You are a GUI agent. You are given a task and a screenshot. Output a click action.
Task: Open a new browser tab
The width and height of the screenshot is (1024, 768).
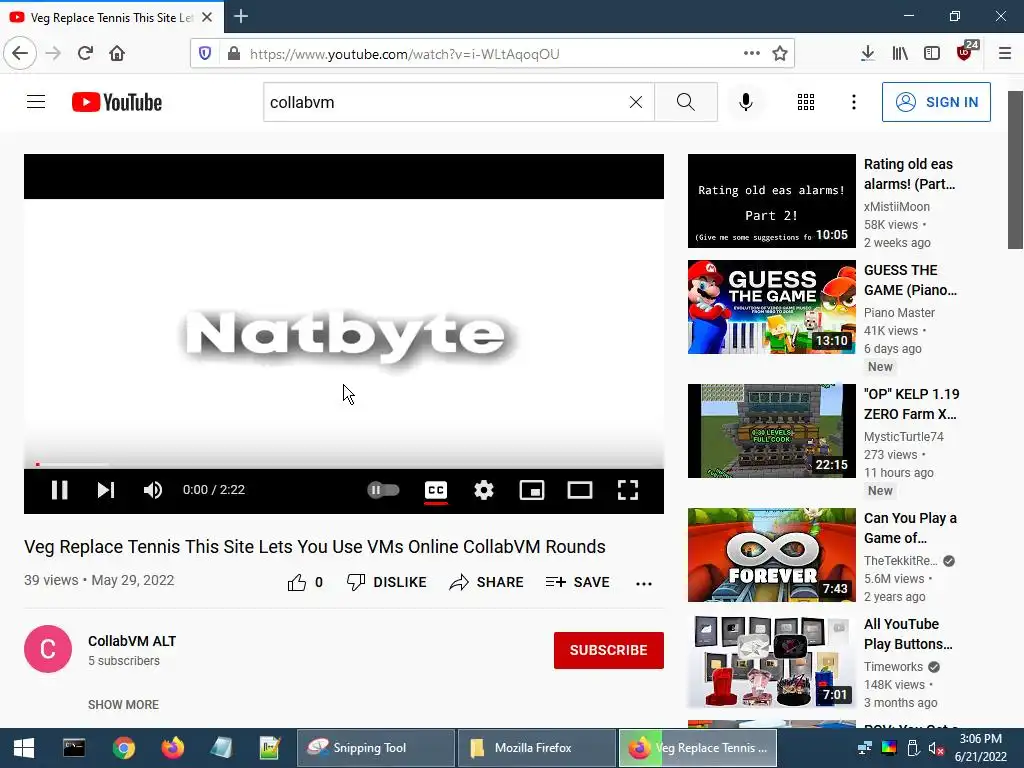tap(240, 16)
